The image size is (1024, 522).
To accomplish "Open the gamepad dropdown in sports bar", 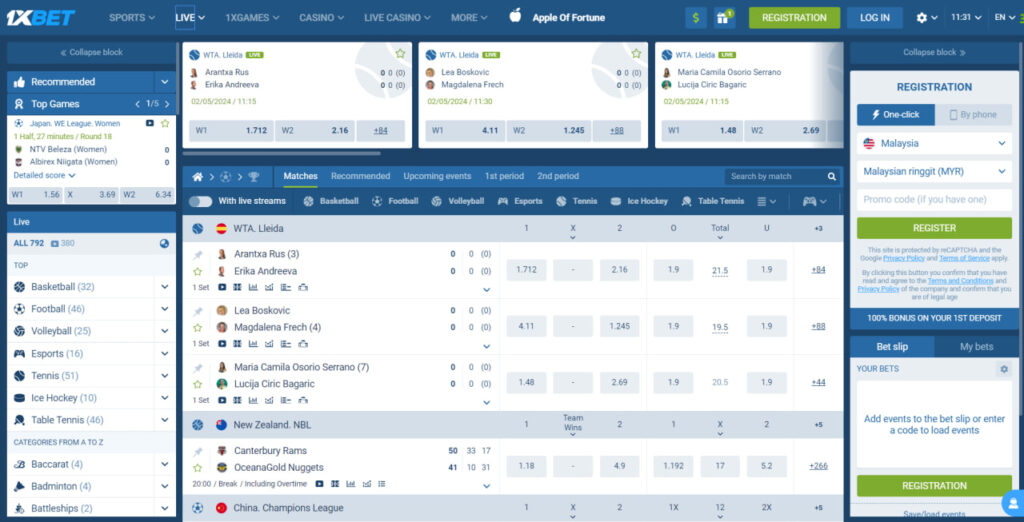I will (x=814, y=201).
